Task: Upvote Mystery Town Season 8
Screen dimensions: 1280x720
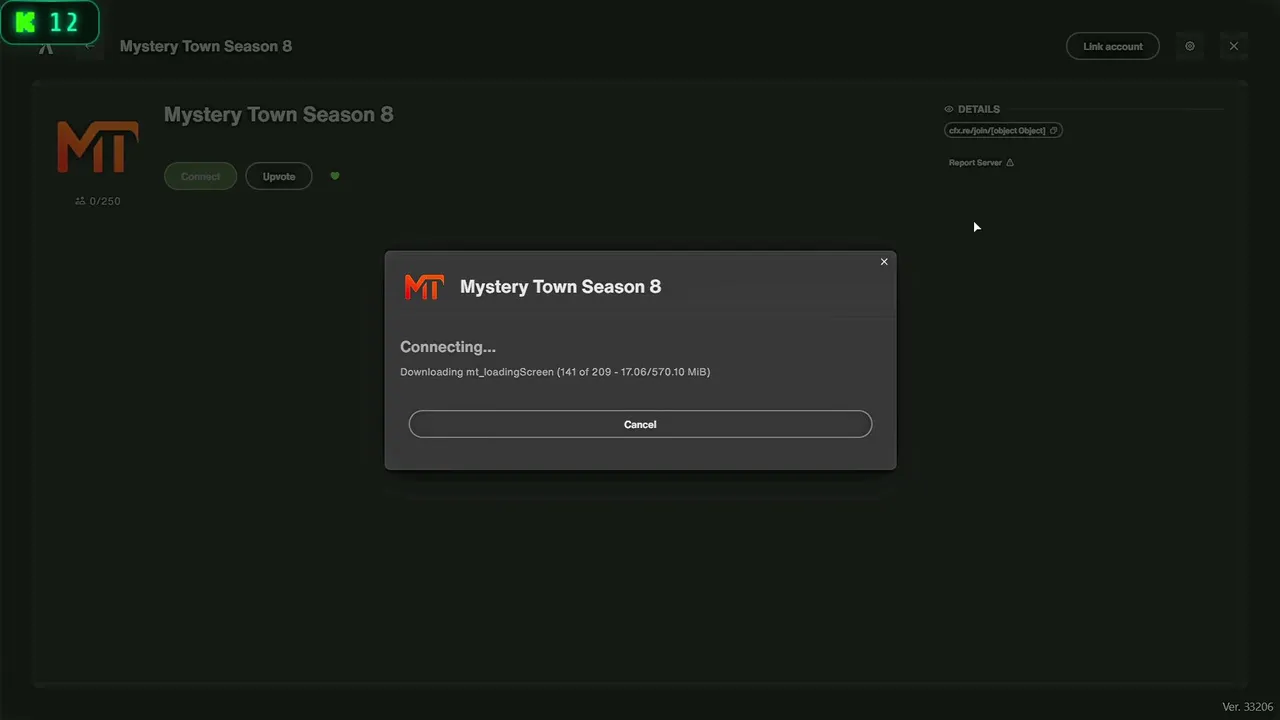Action: [279, 176]
